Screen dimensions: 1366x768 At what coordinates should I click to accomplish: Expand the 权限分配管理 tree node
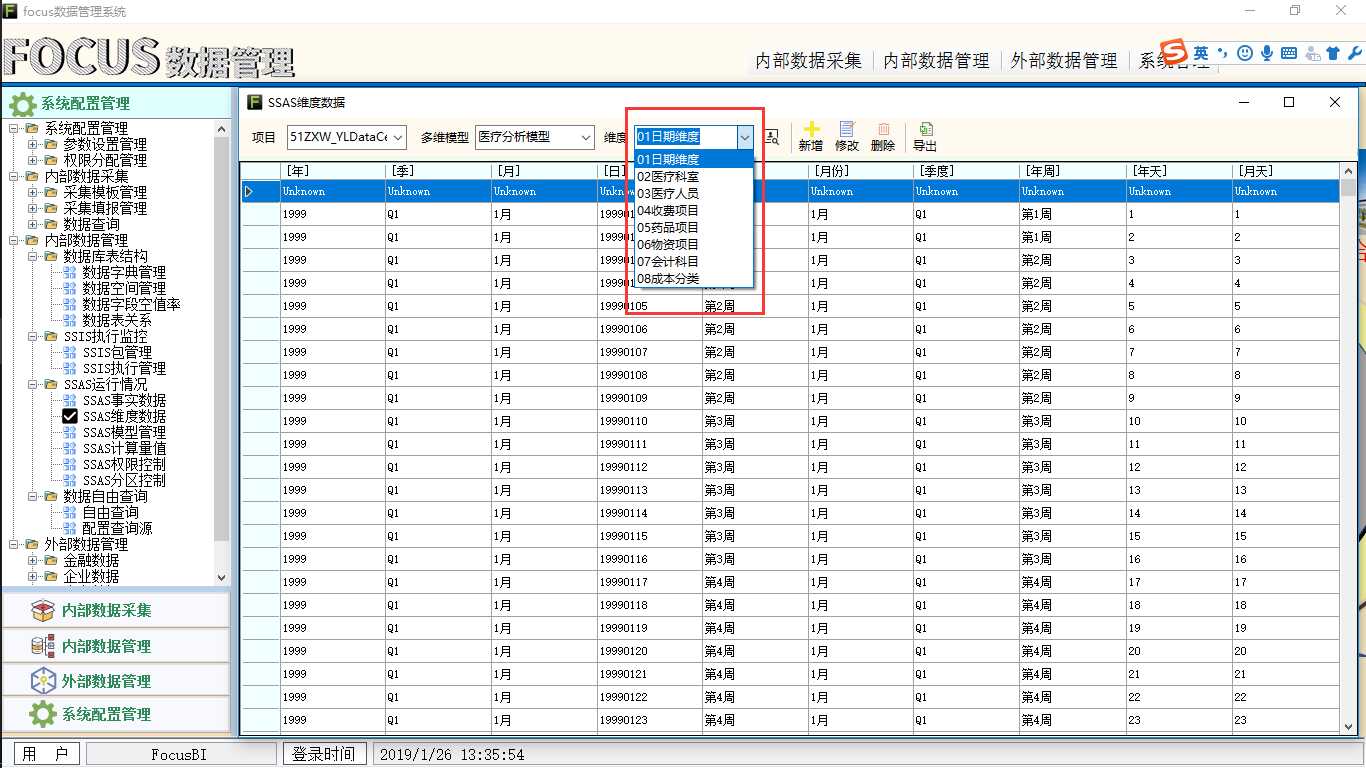(x=32, y=160)
